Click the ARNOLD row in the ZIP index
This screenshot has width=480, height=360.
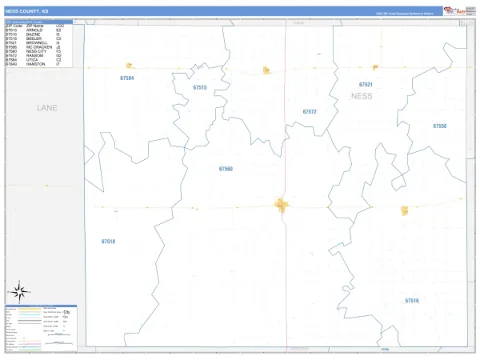pos(34,30)
